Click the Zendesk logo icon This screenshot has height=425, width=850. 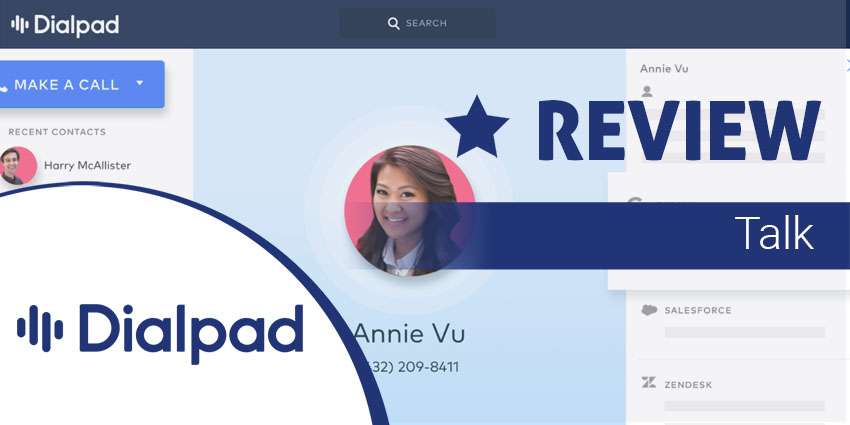pyautogui.click(x=649, y=383)
